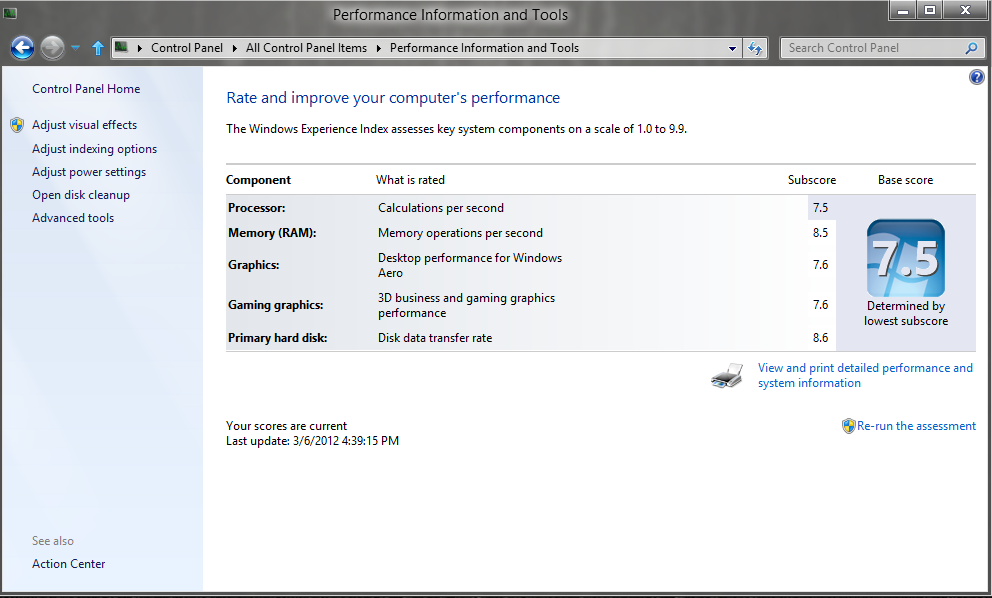The height and width of the screenshot is (598, 992).
Task: Open the address bar history dropdown
Action: pyautogui.click(x=732, y=48)
